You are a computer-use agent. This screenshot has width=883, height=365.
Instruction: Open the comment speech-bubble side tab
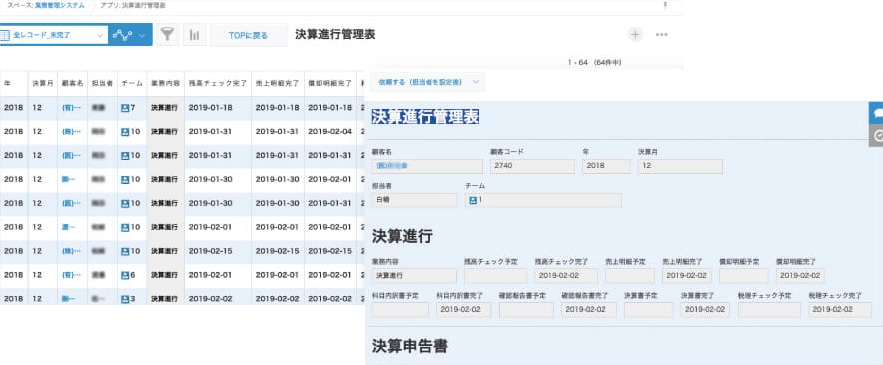(x=877, y=113)
